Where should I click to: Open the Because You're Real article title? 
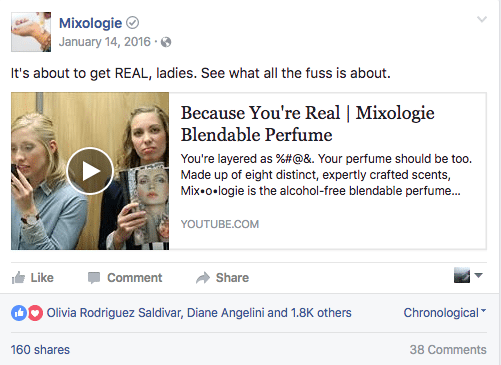pos(307,124)
